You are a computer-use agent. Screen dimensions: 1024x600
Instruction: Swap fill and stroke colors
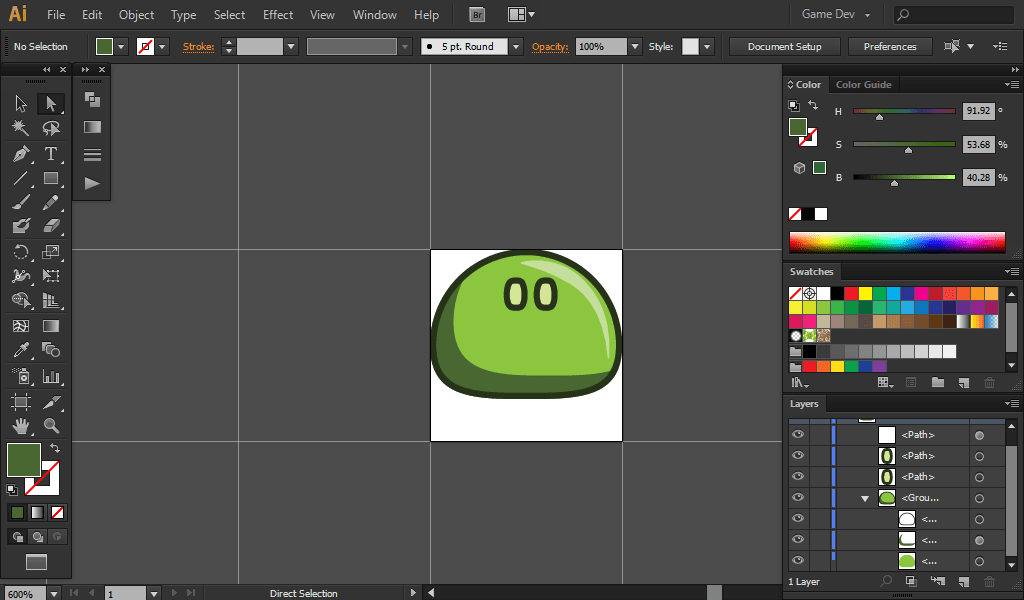pyautogui.click(x=55, y=449)
